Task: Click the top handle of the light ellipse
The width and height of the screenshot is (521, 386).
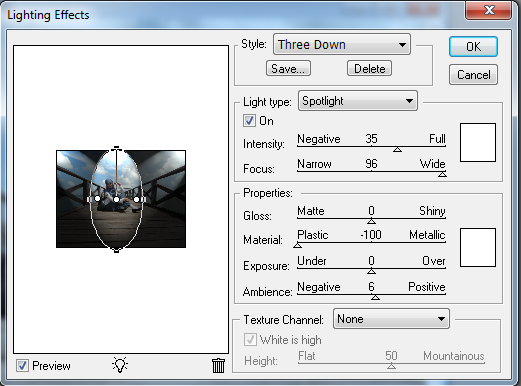Action: coord(116,147)
